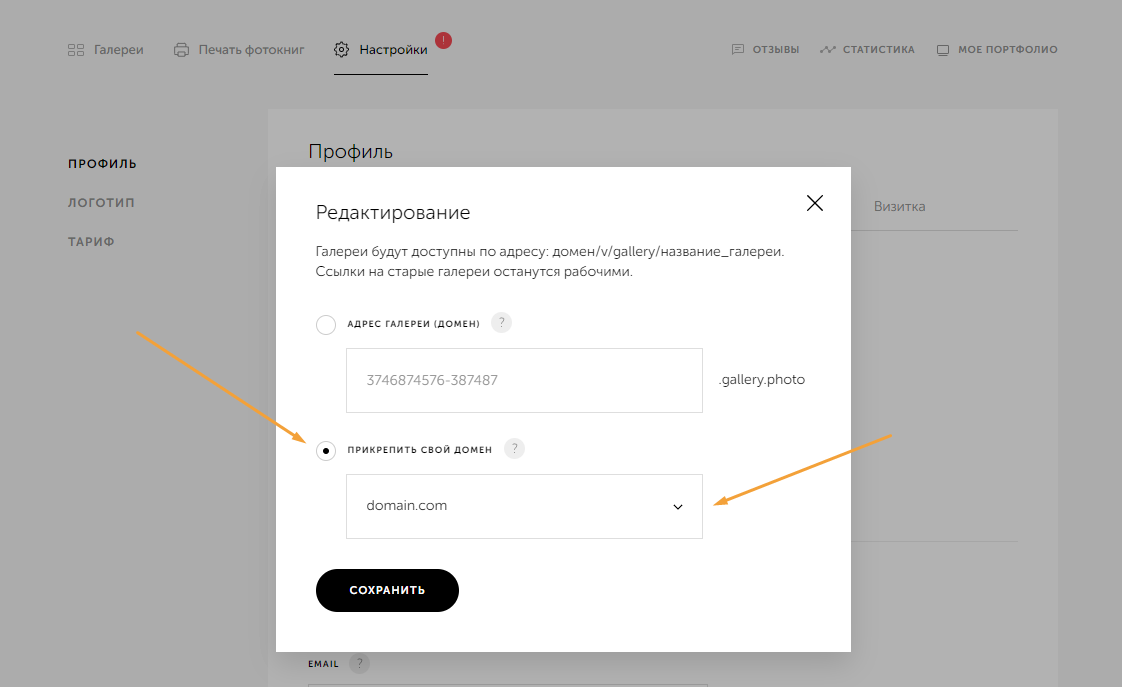Close the Редактирование dialog with X
1122x687 pixels.
(814, 203)
